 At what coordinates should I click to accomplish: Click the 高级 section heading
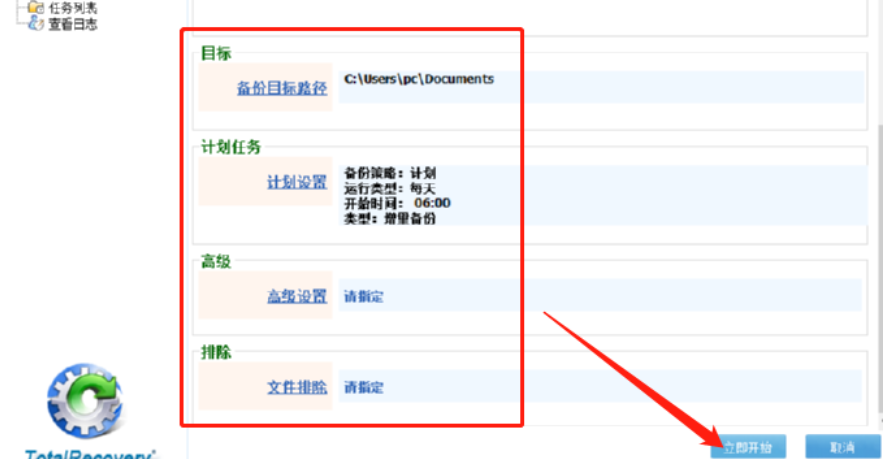tap(216, 262)
